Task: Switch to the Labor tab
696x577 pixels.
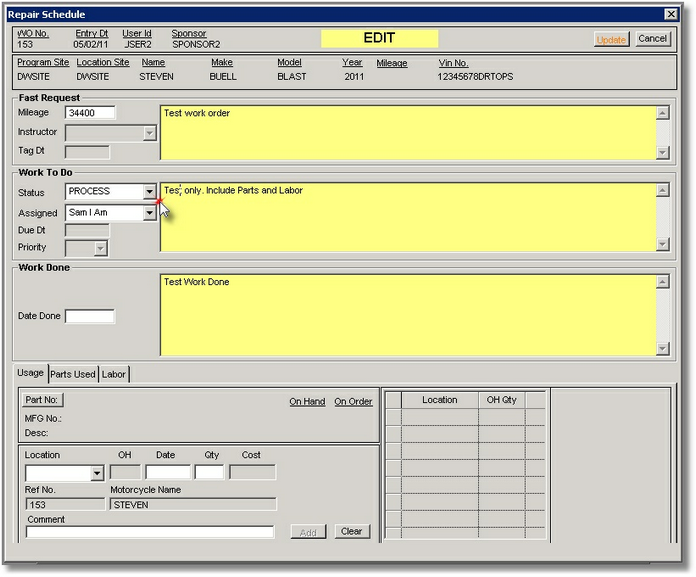Action: coord(114,374)
